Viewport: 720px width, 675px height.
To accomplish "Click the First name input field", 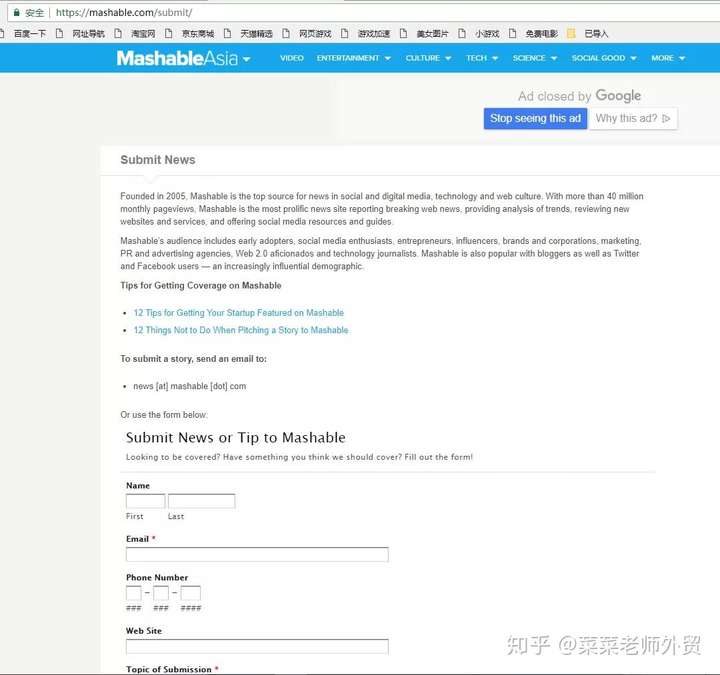I will coord(146,501).
